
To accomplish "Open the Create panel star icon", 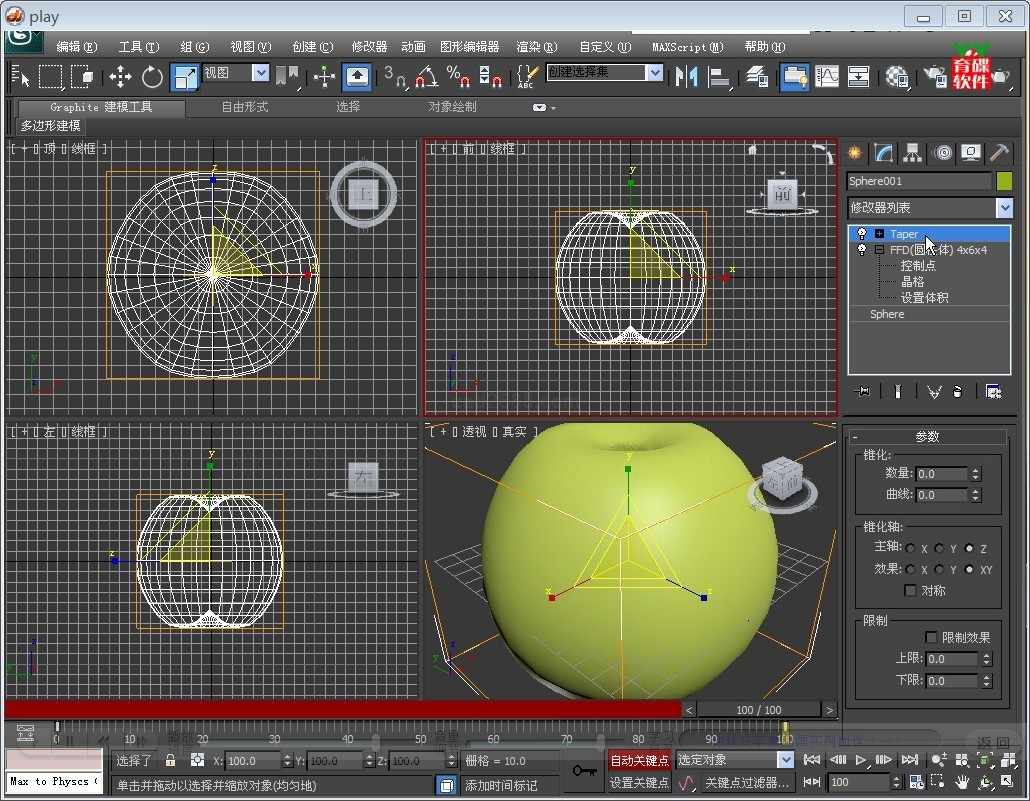I will [x=855, y=153].
